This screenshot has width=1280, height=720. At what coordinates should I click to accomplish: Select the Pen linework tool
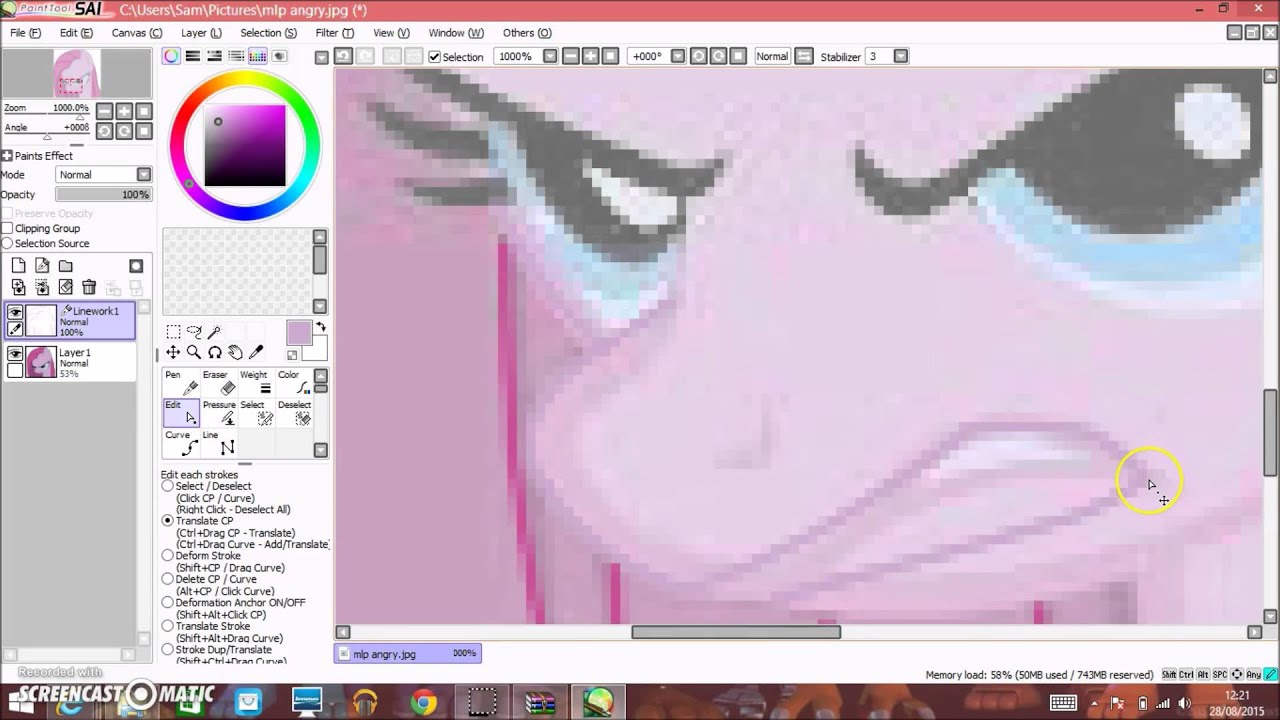[x=181, y=383]
